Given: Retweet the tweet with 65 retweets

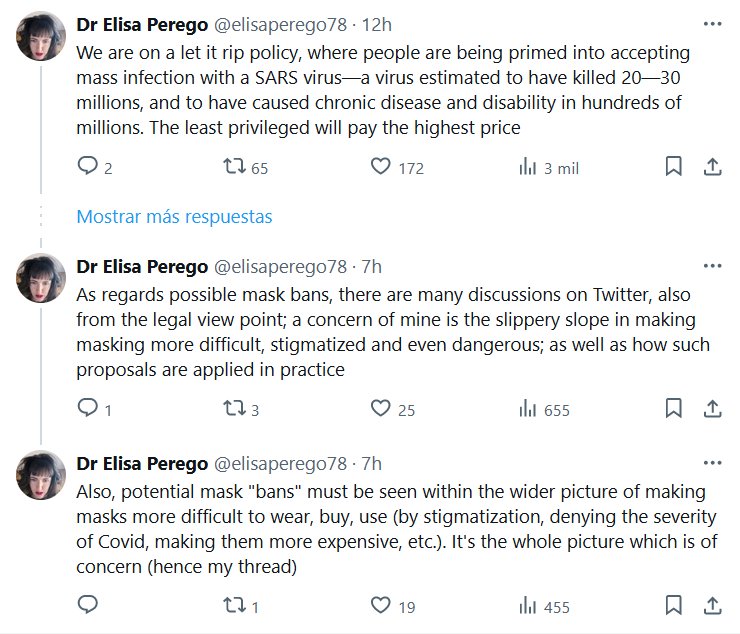Looking at the screenshot, I should (234, 167).
